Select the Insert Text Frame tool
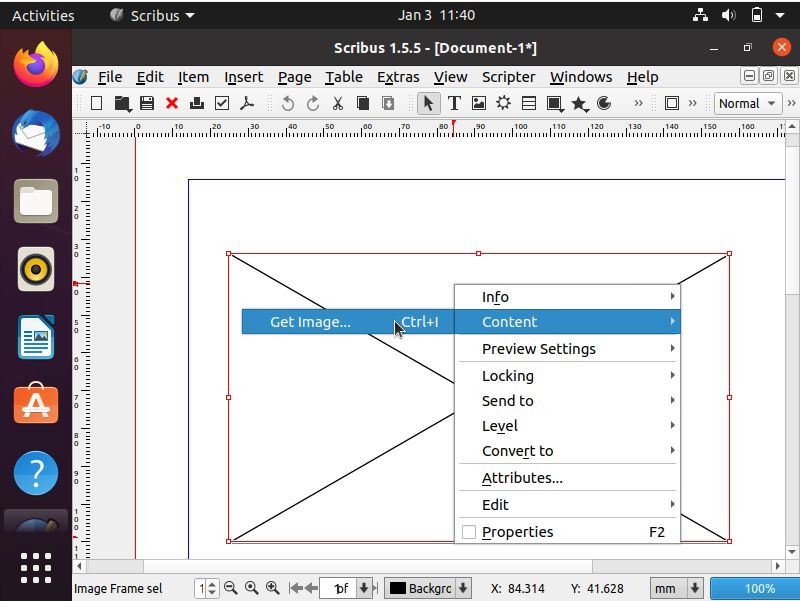 (456, 103)
